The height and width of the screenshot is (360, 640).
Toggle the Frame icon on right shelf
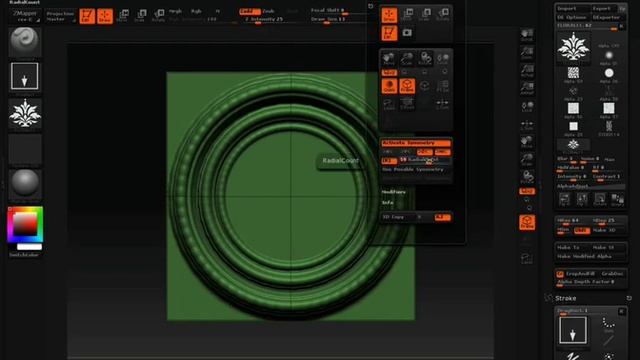527,222
